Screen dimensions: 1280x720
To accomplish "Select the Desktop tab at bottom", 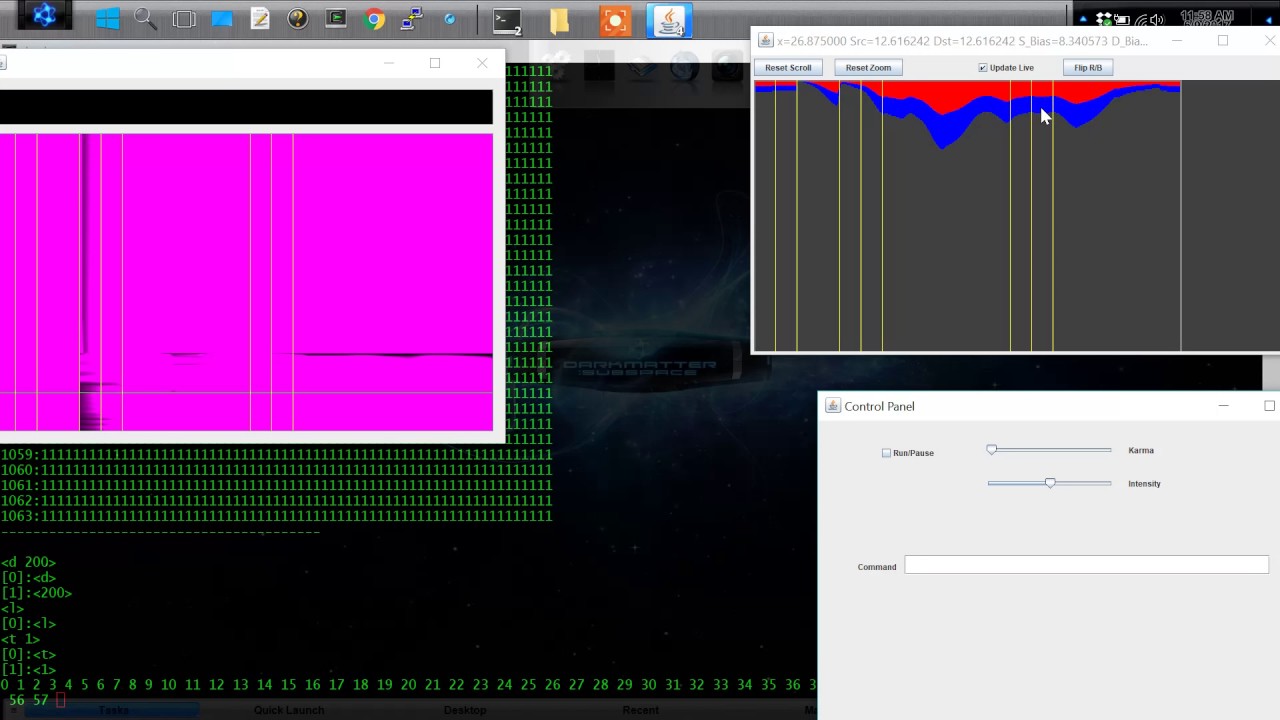I will tap(464, 710).
